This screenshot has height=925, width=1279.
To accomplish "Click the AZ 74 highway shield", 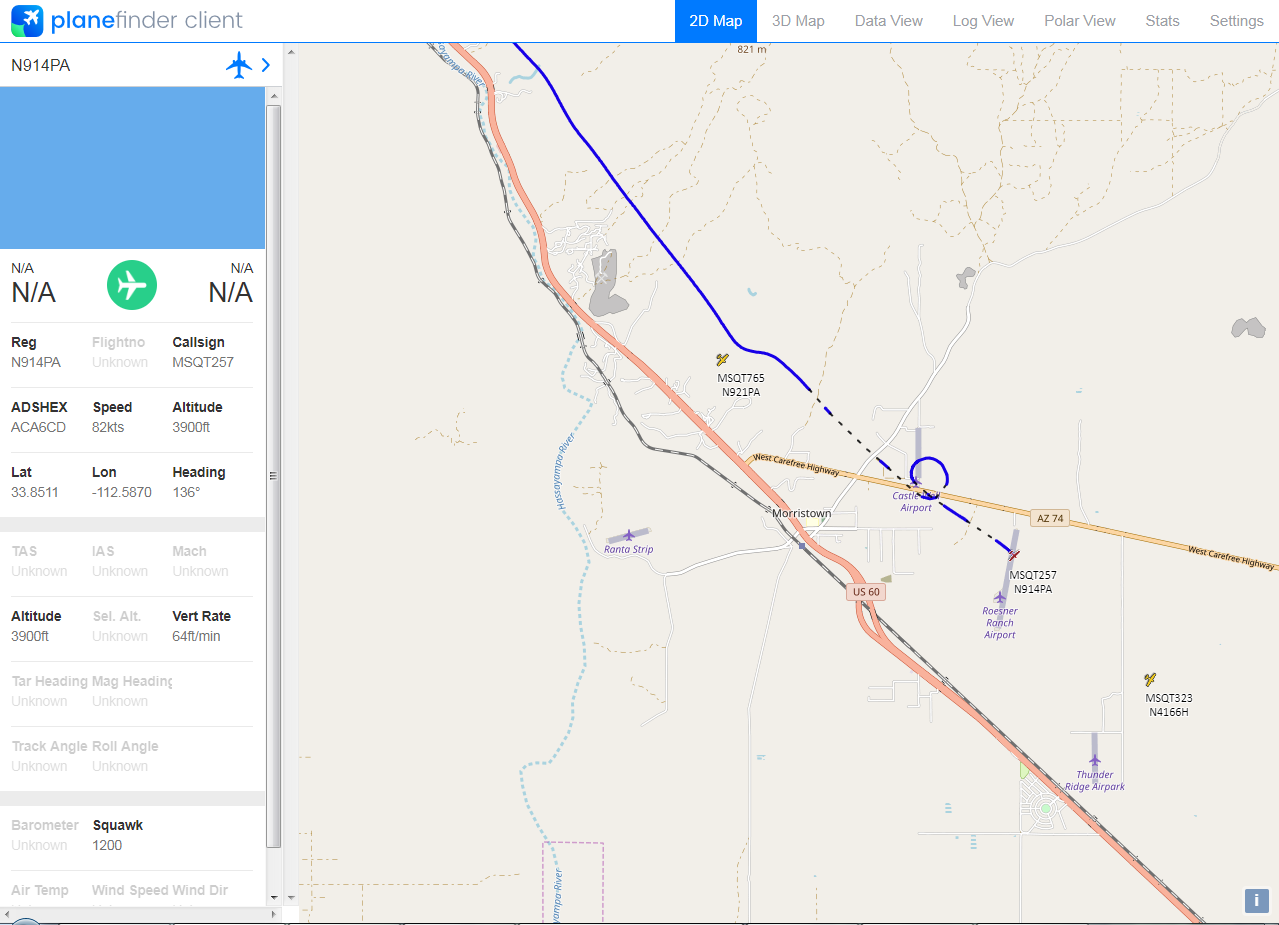I will tap(1050, 517).
